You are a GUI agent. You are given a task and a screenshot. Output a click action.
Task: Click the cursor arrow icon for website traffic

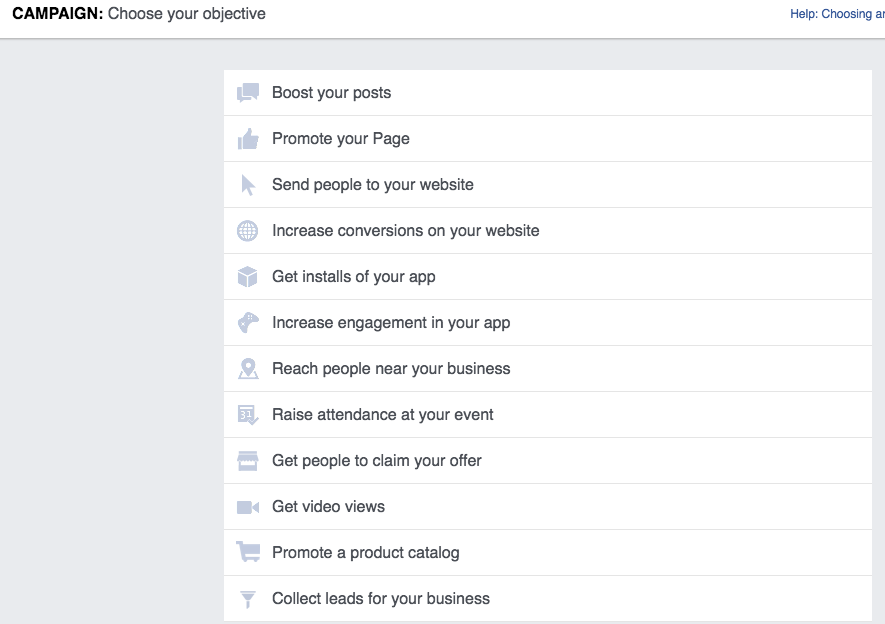tap(247, 184)
